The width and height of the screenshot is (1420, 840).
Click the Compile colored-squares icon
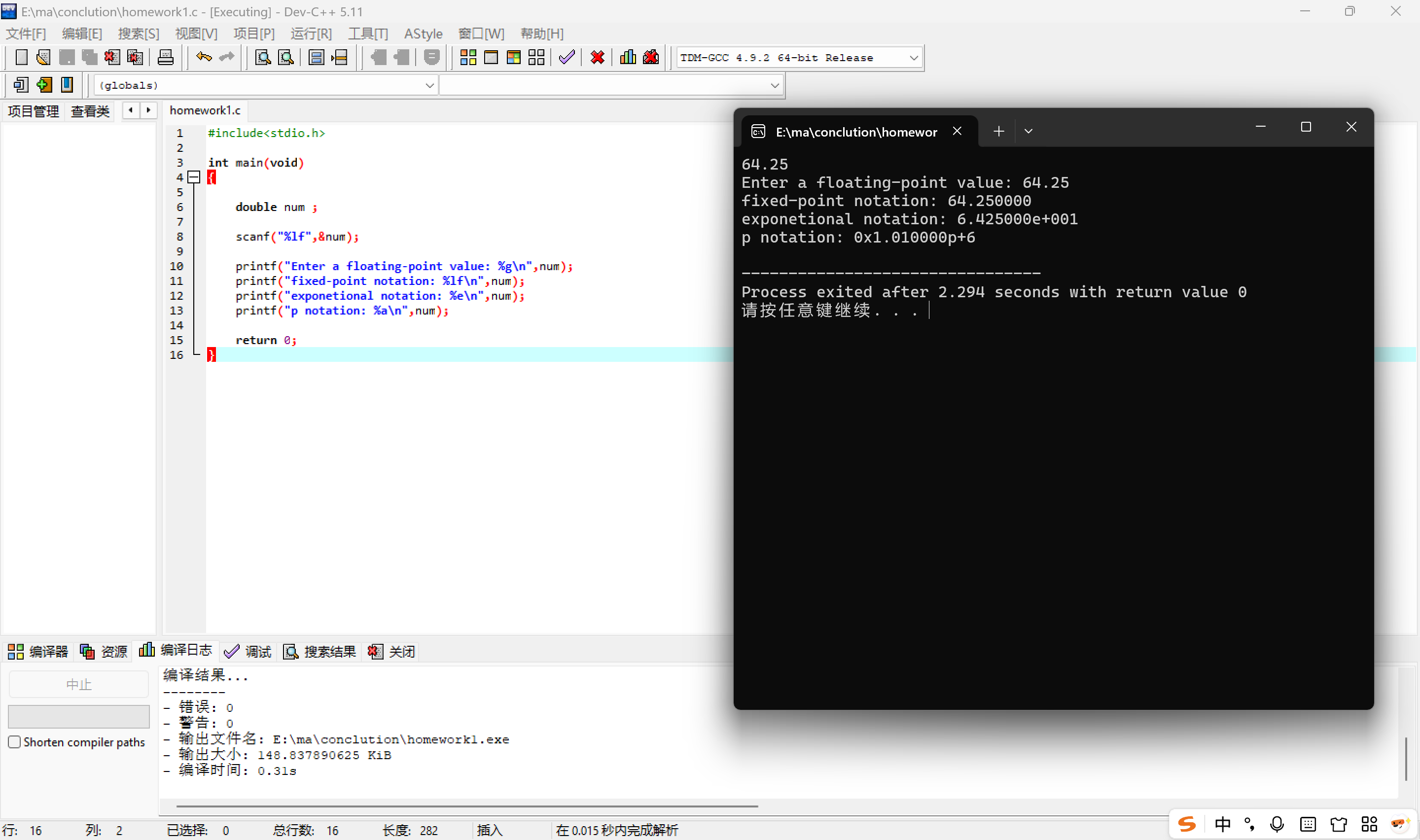[468, 57]
